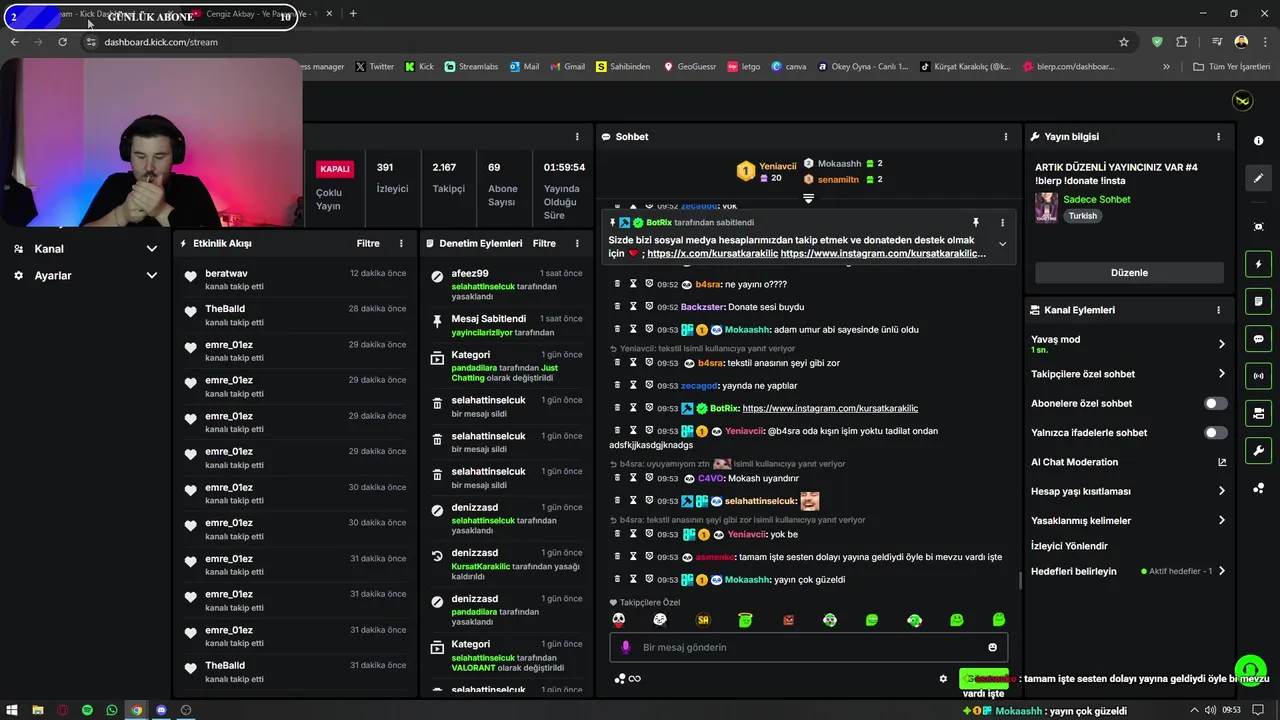The height and width of the screenshot is (720, 1280).
Task: Toggle Abonelere özel sohbet switch
Action: (1215, 403)
